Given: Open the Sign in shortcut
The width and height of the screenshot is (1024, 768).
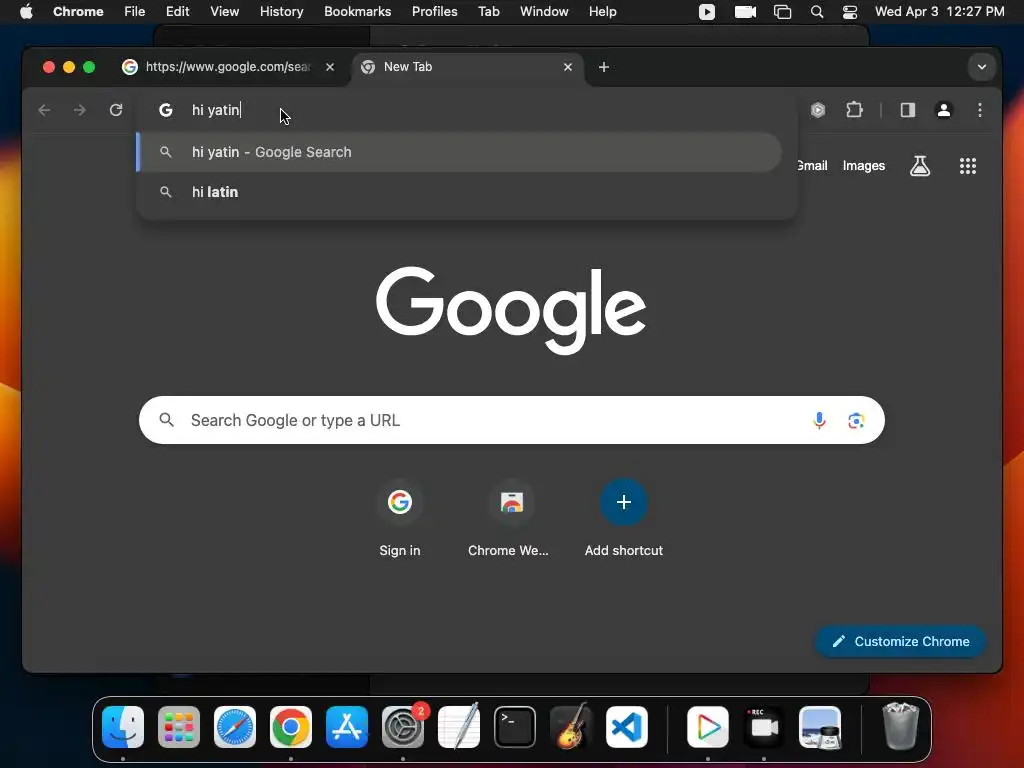Looking at the screenshot, I should 400,520.
